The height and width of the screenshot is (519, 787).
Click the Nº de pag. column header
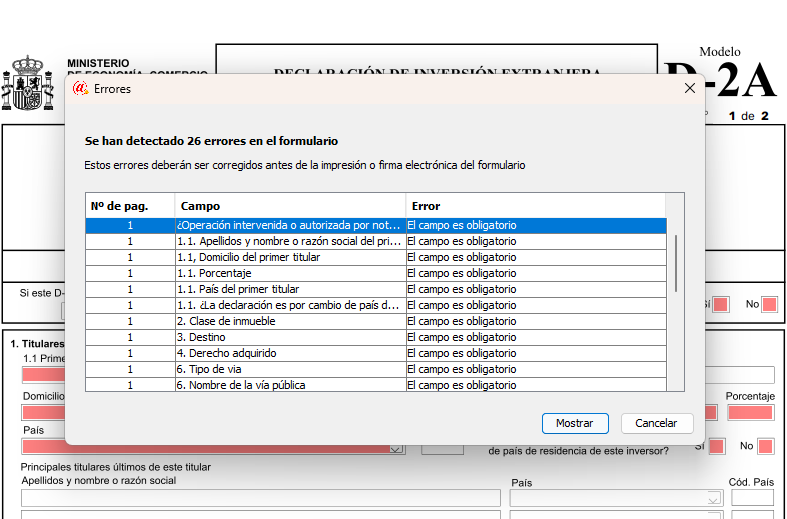click(x=130, y=206)
